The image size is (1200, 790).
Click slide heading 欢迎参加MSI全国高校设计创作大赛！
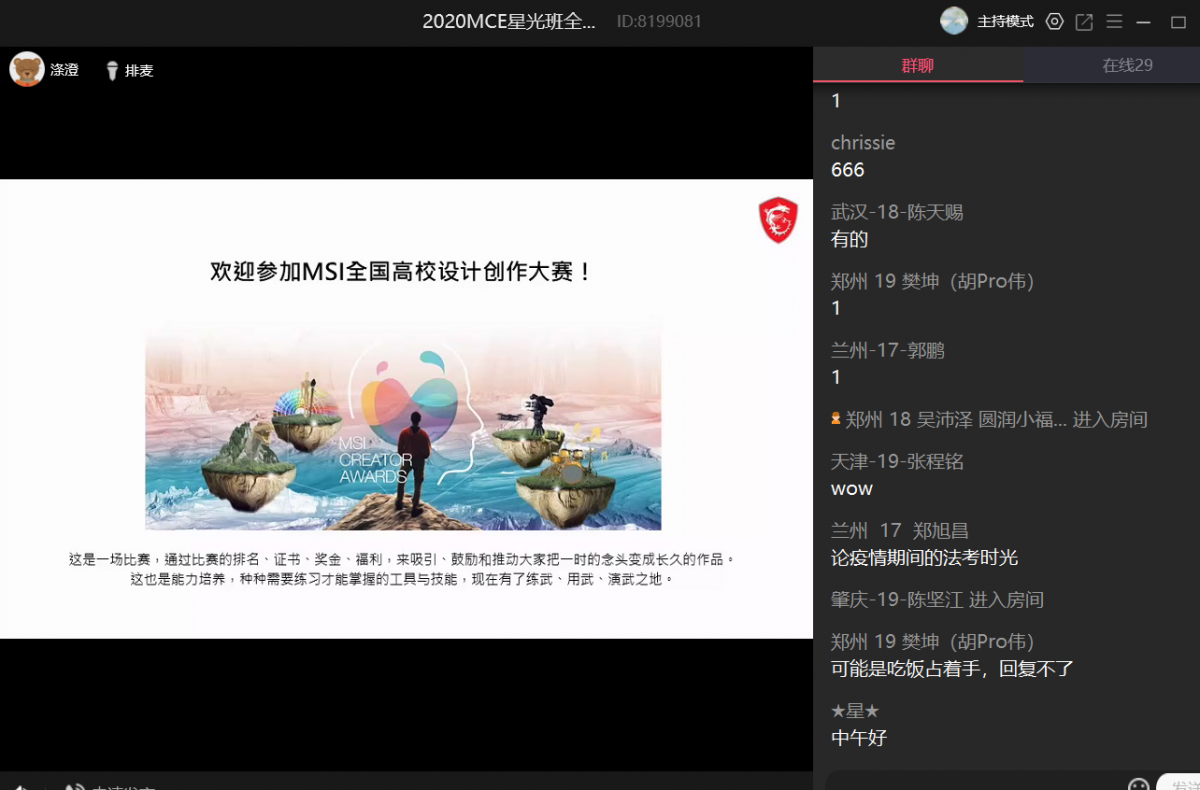pos(402,271)
